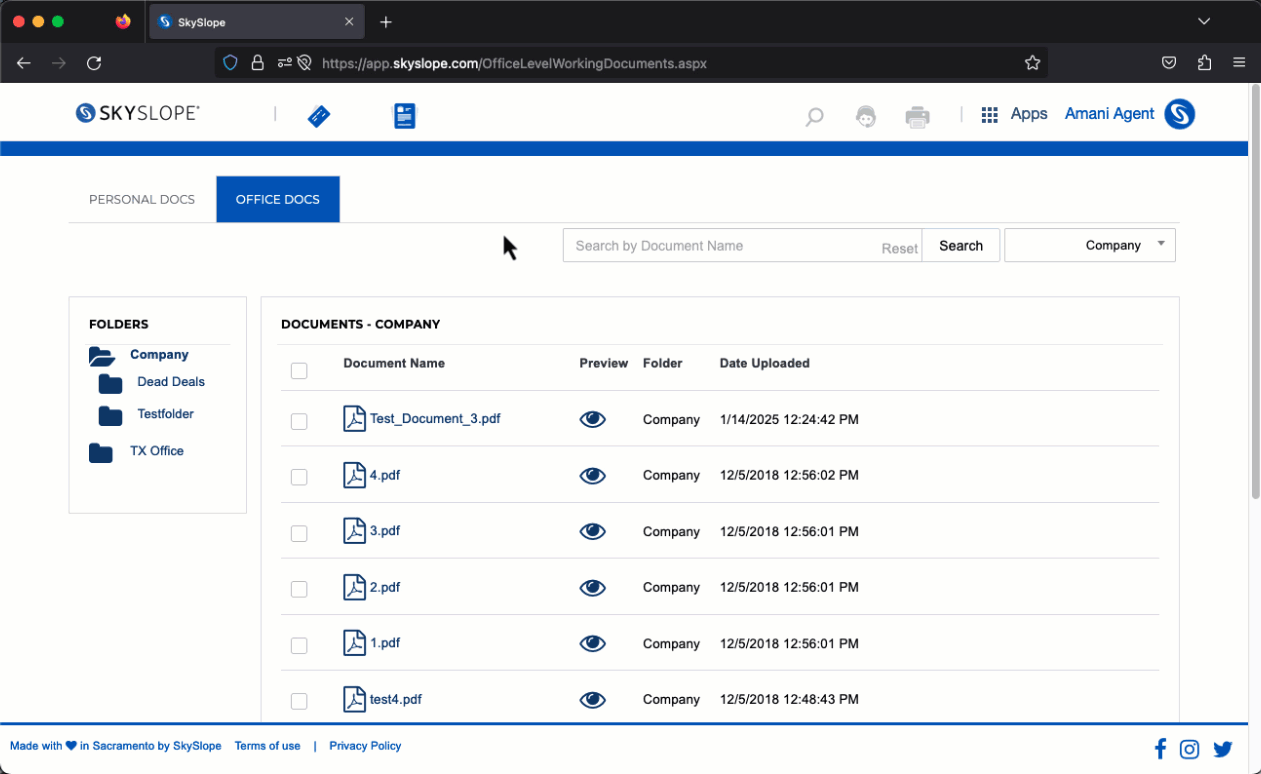Open the Firefox hamburger menu
Screen dimensions: 1261x774
coord(1239,63)
